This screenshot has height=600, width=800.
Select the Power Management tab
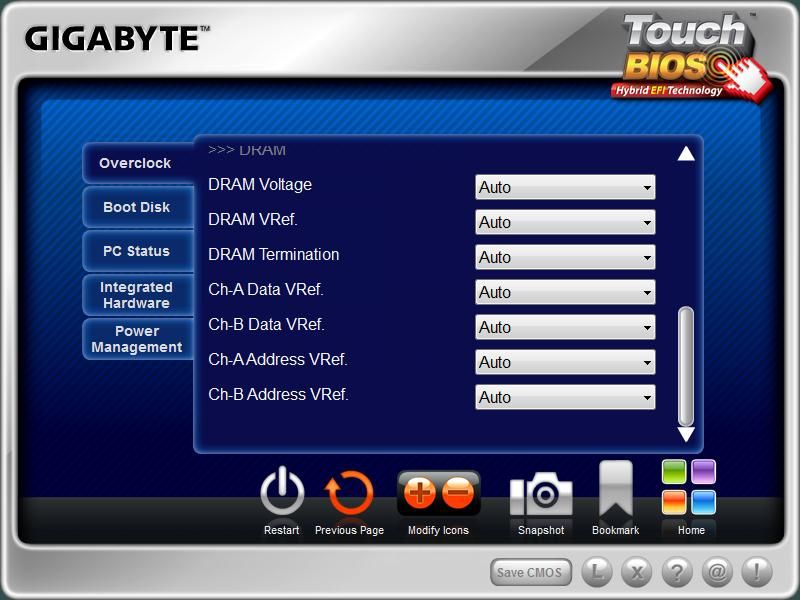click(x=138, y=339)
